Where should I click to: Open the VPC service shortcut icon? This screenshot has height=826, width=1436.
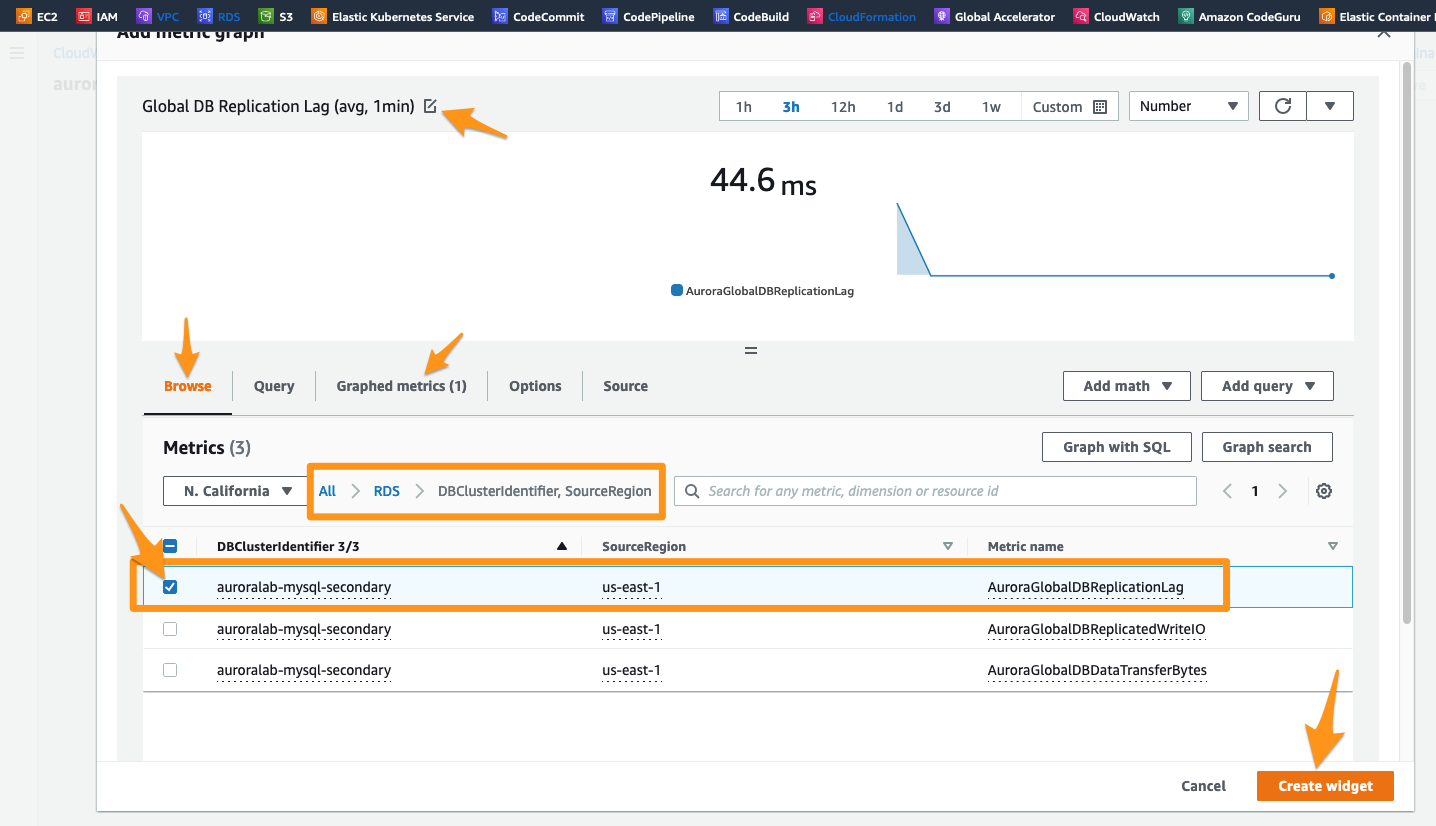point(144,16)
